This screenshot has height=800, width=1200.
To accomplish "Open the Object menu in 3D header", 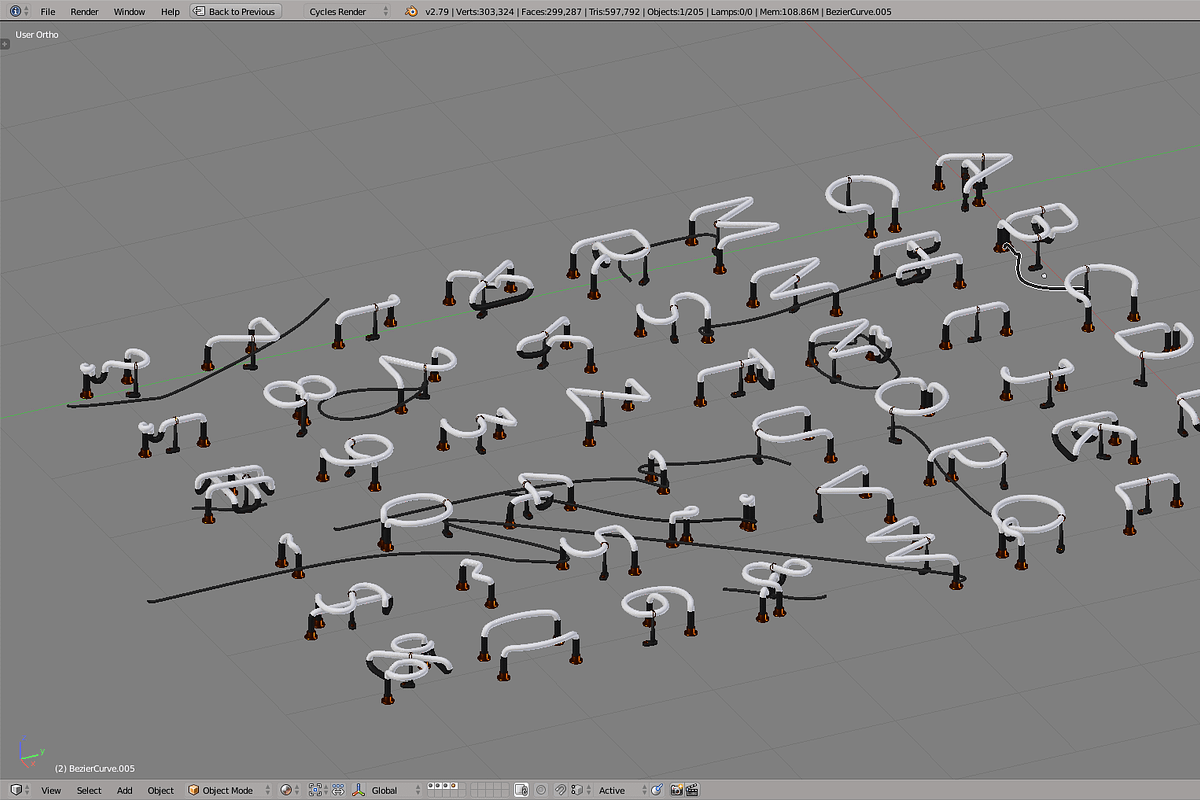I will (161, 790).
